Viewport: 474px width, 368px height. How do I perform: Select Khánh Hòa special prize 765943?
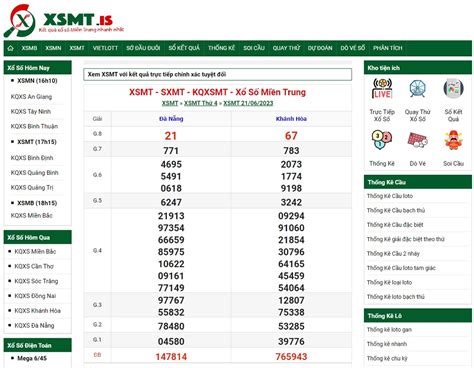click(x=291, y=357)
